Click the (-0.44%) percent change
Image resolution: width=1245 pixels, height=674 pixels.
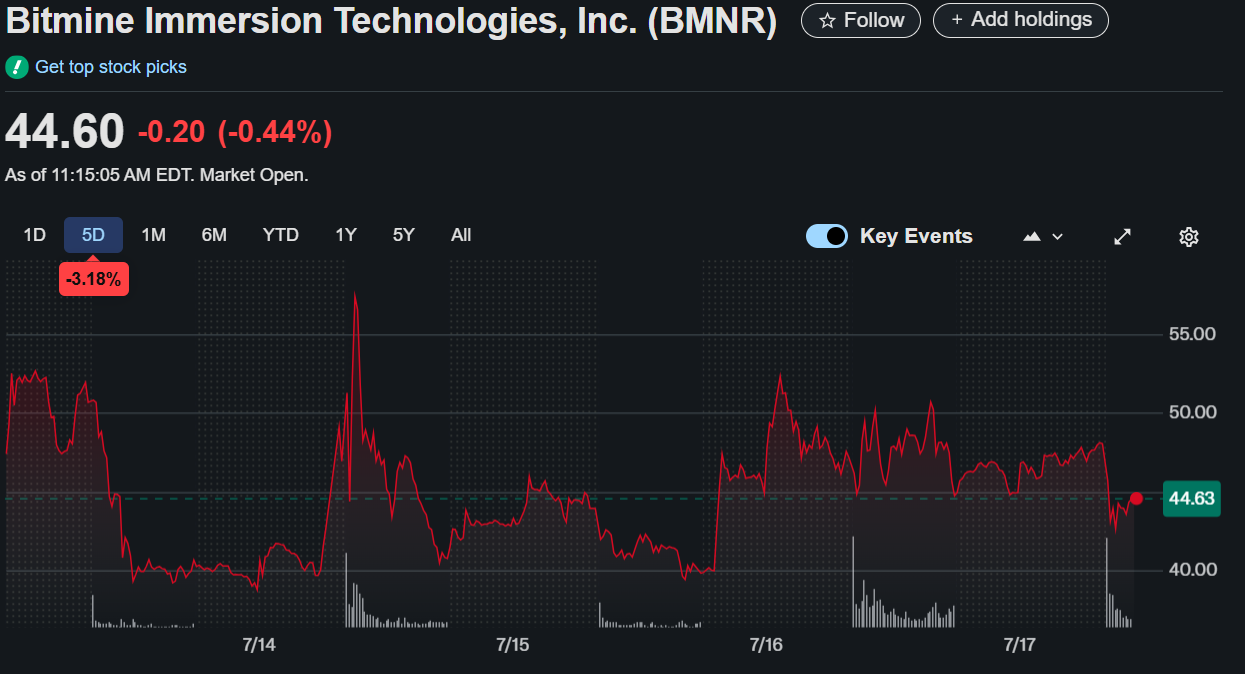pyautogui.click(x=274, y=132)
